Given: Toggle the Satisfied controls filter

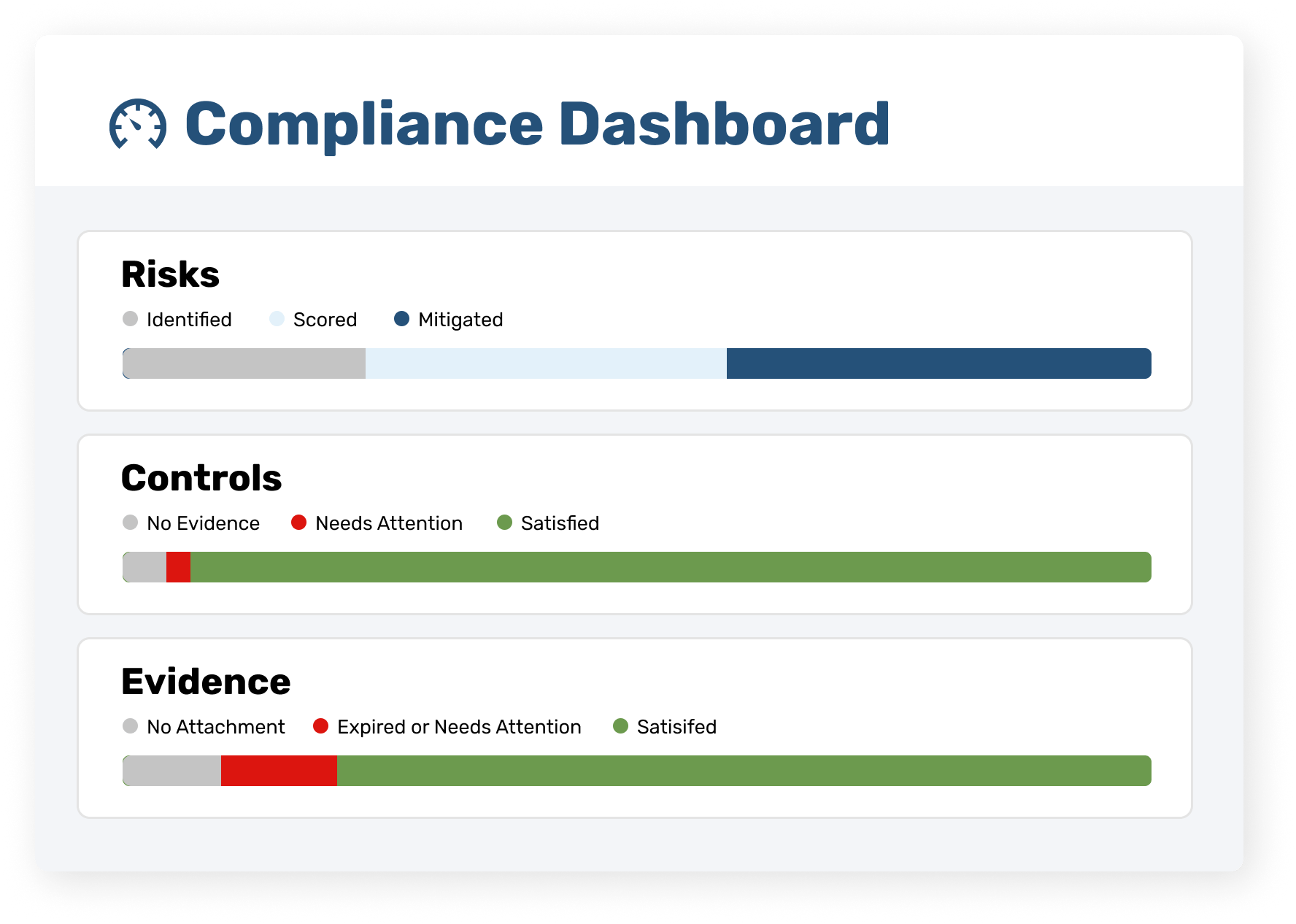Looking at the screenshot, I should [560, 523].
